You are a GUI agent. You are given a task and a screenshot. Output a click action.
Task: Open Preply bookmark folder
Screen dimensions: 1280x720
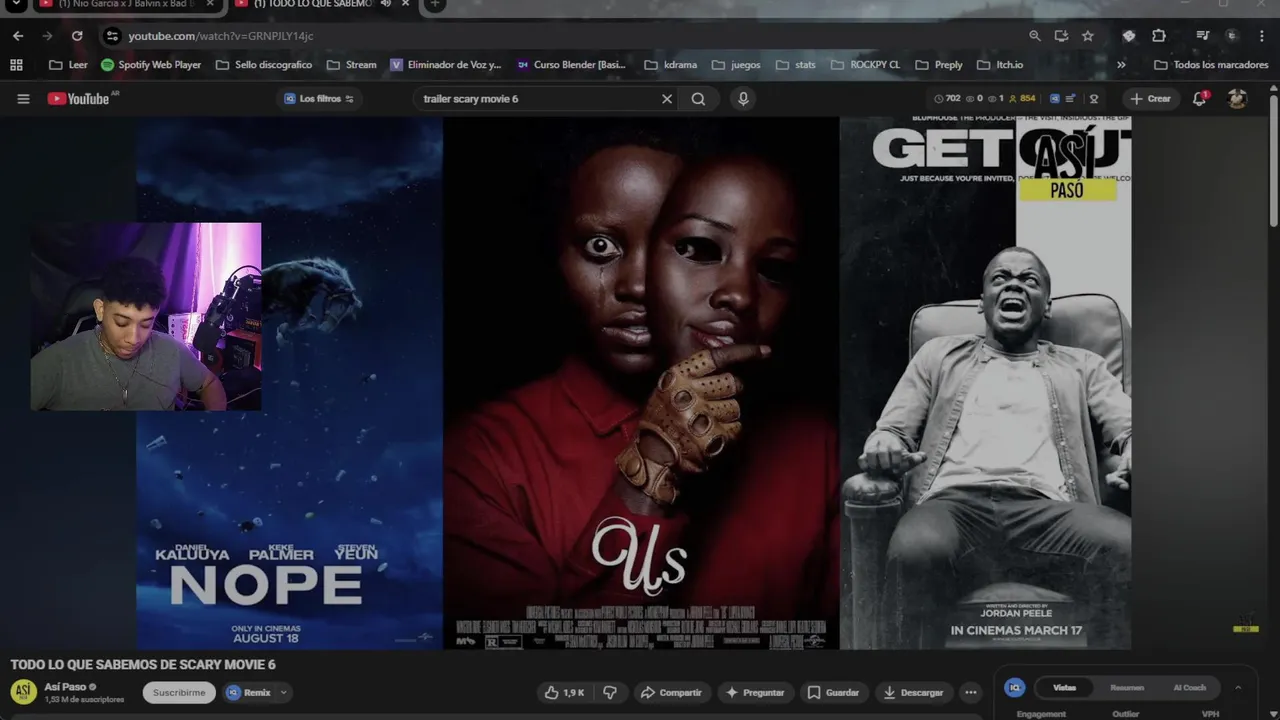click(x=938, y=65)
